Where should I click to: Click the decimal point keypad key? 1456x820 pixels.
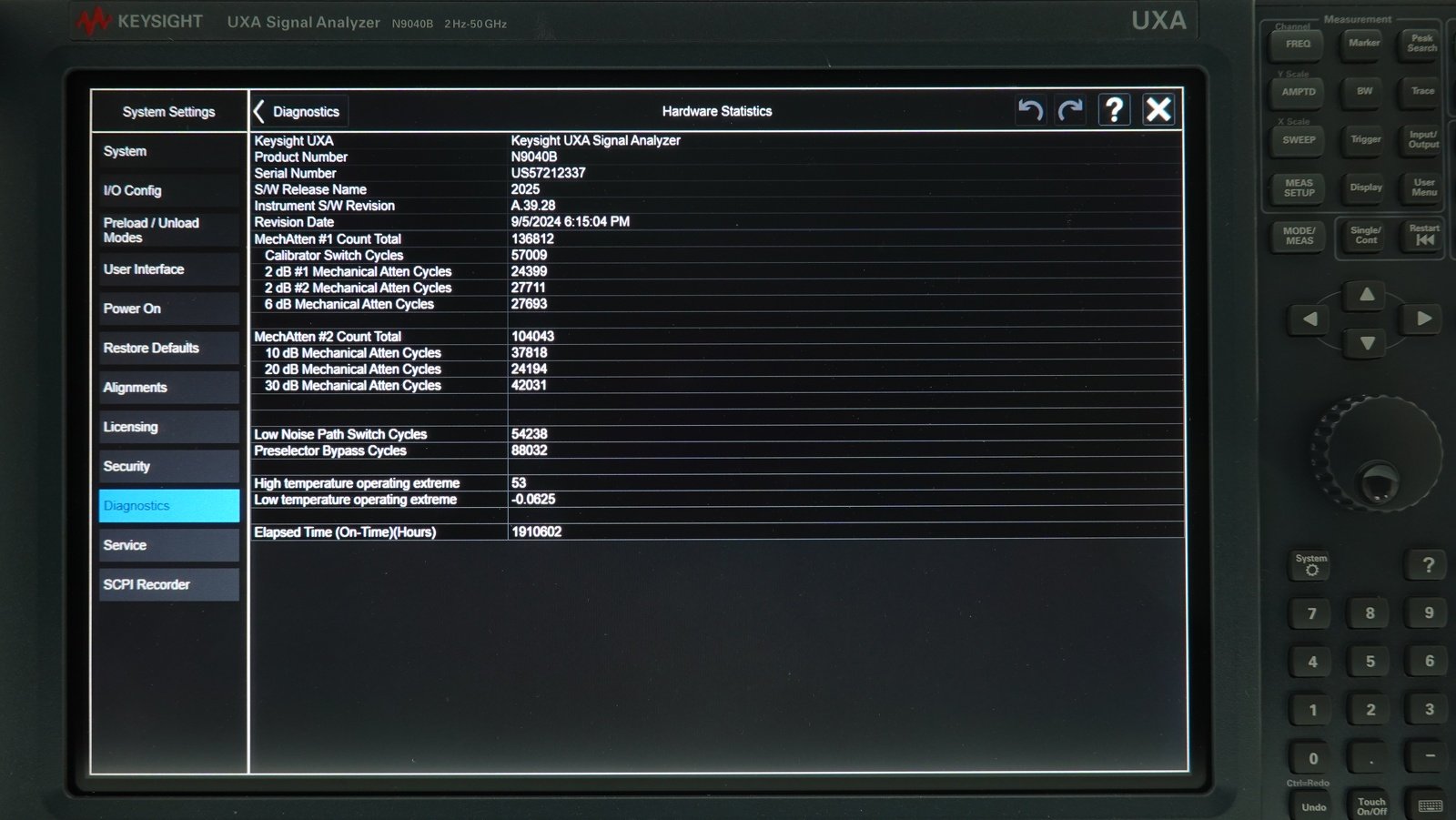click(x=1371, y=759)
